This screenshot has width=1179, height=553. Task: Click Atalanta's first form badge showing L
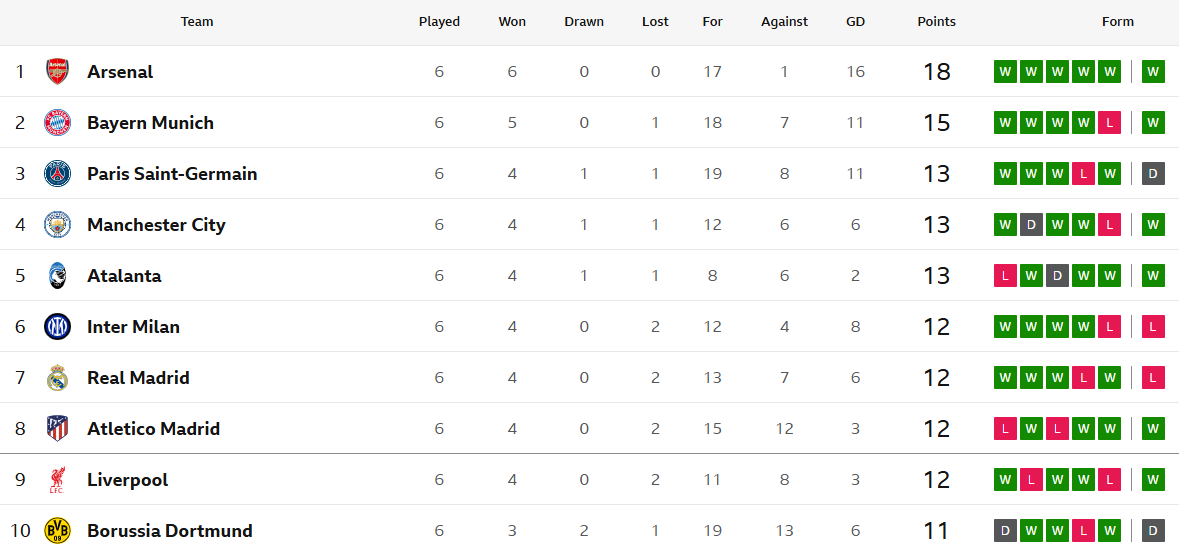pyautogui.click(x=1005, y=275)
